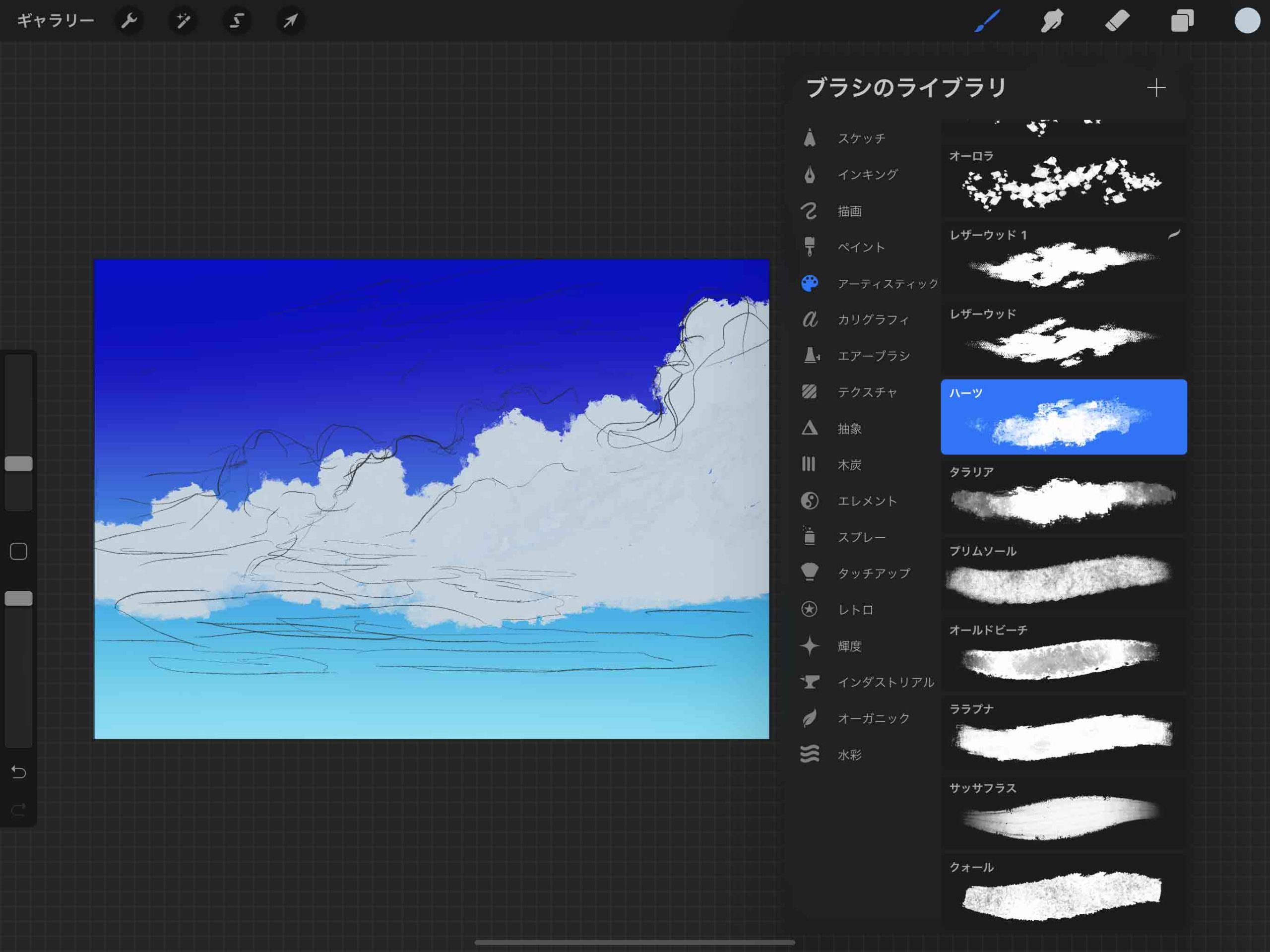Open the インキング brush category
The image size is (1270, 952).
click(x=867, y=175)
